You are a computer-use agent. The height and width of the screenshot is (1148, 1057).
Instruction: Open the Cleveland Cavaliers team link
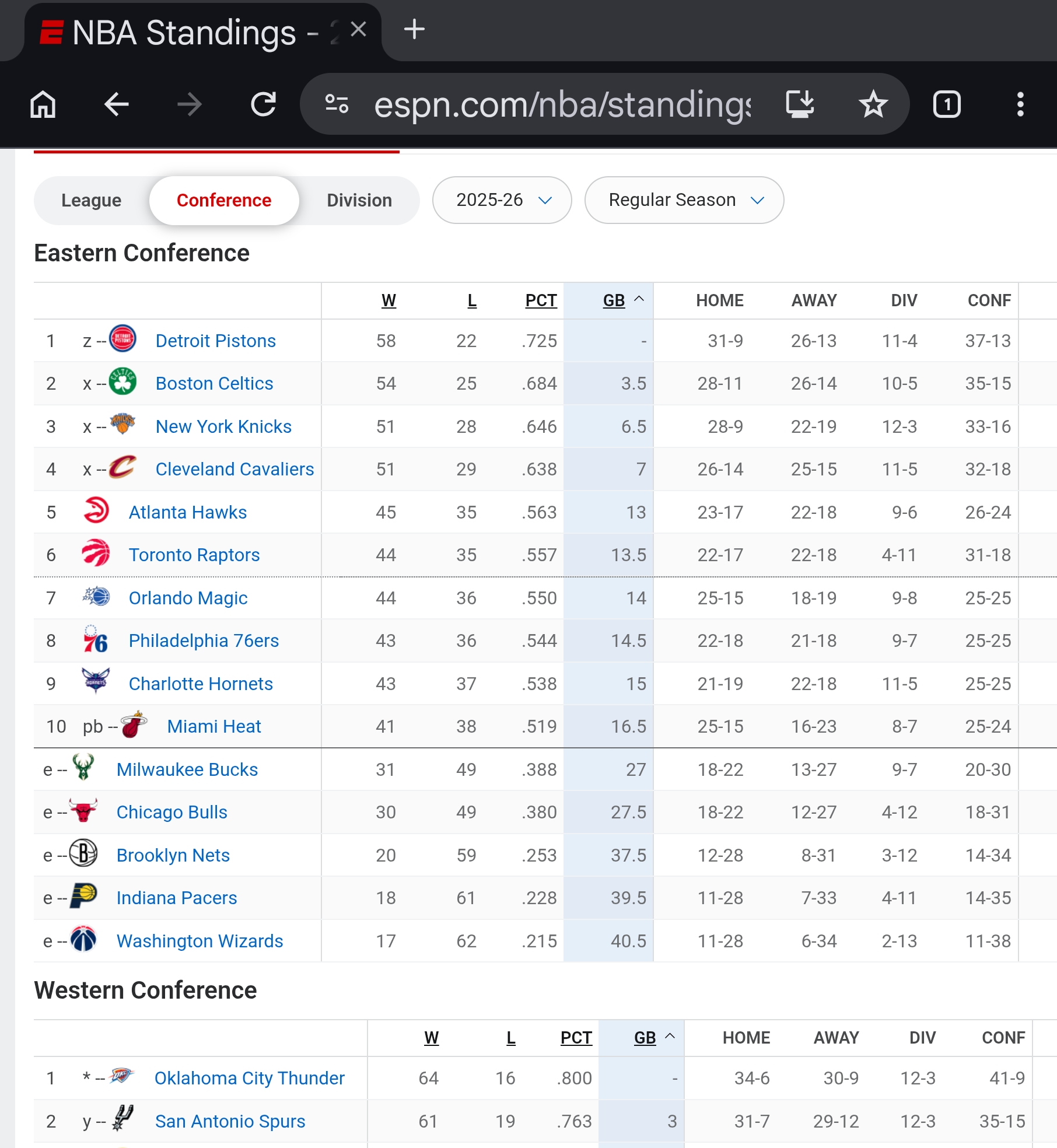click(x=235, y=469)
